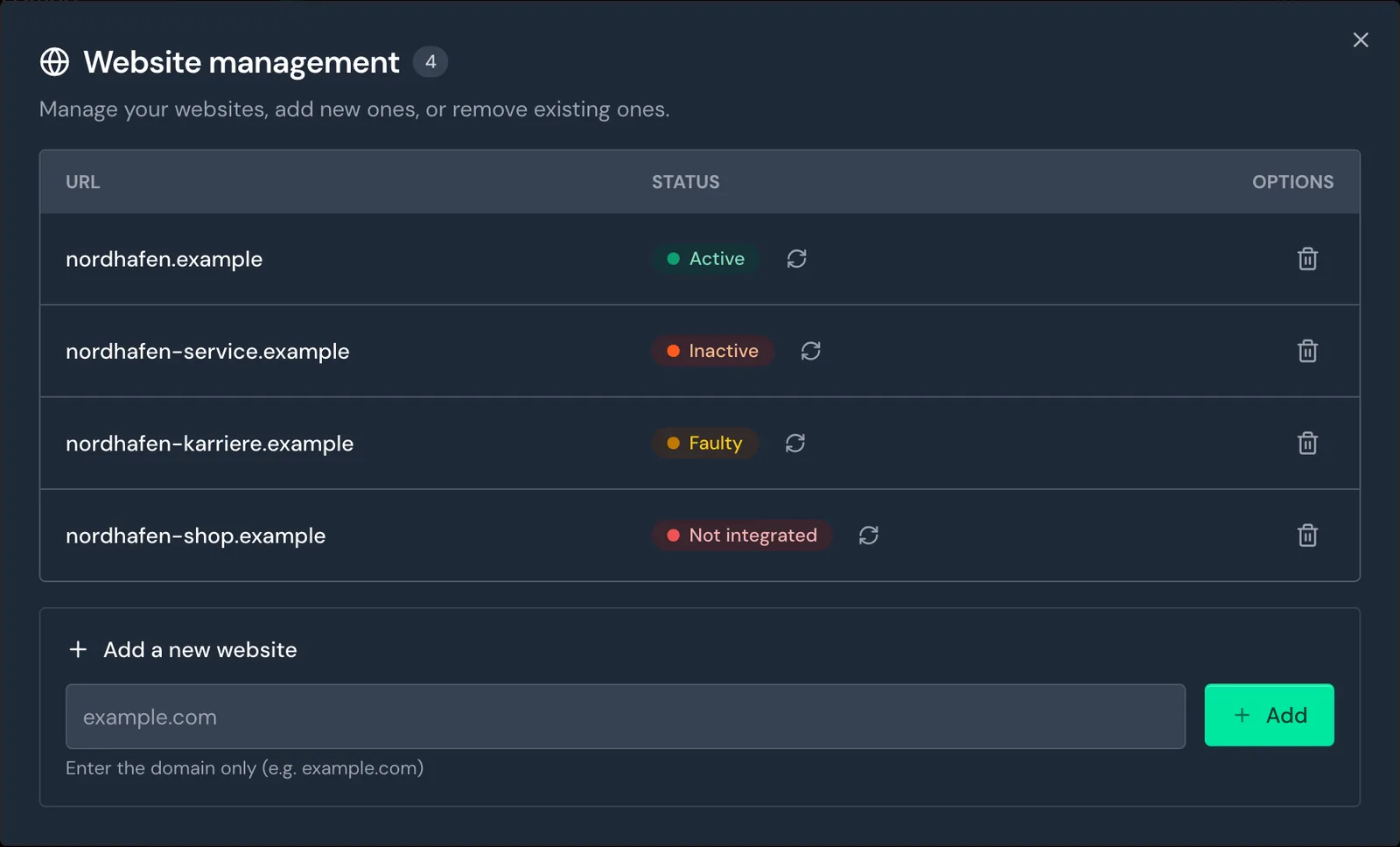Click the Add a new website heading
Viewport: 1400px width, 847px height.
point(200,650)
